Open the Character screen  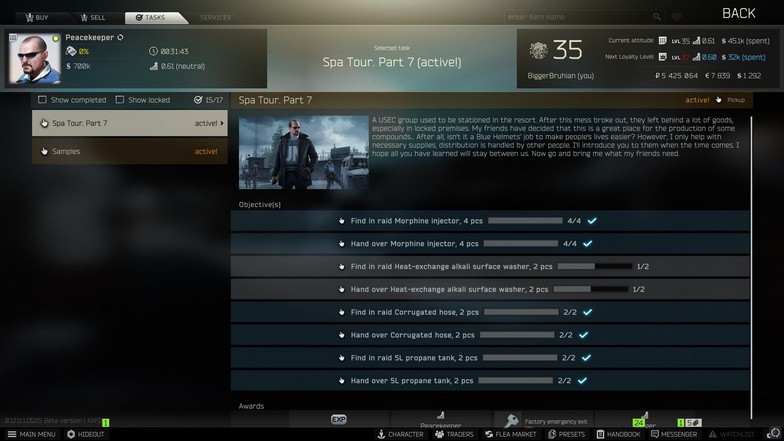[400, 434]
